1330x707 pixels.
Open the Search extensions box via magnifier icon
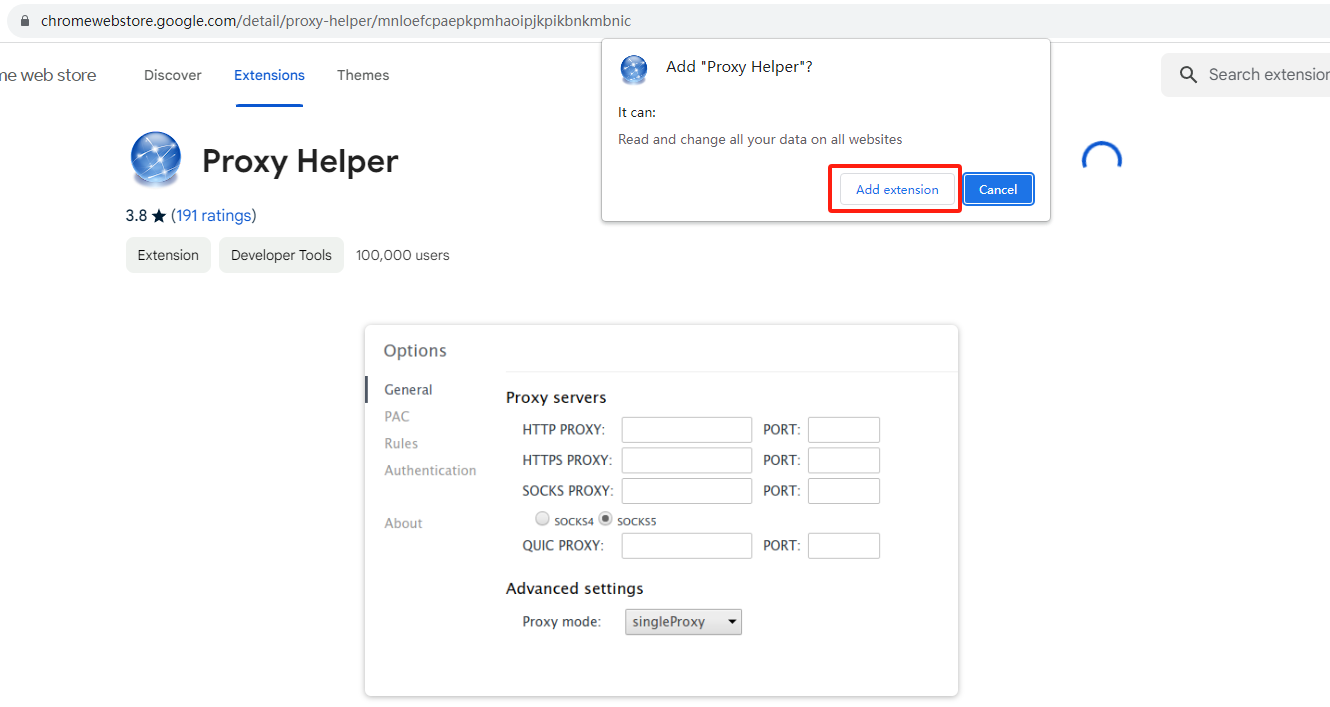click(x=1188, y=74)
